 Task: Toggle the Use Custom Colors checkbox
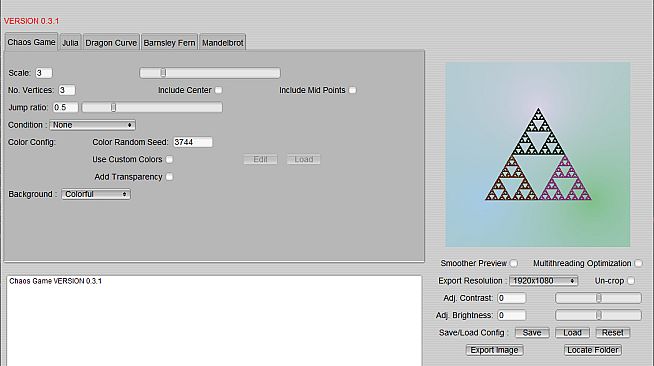169,159
